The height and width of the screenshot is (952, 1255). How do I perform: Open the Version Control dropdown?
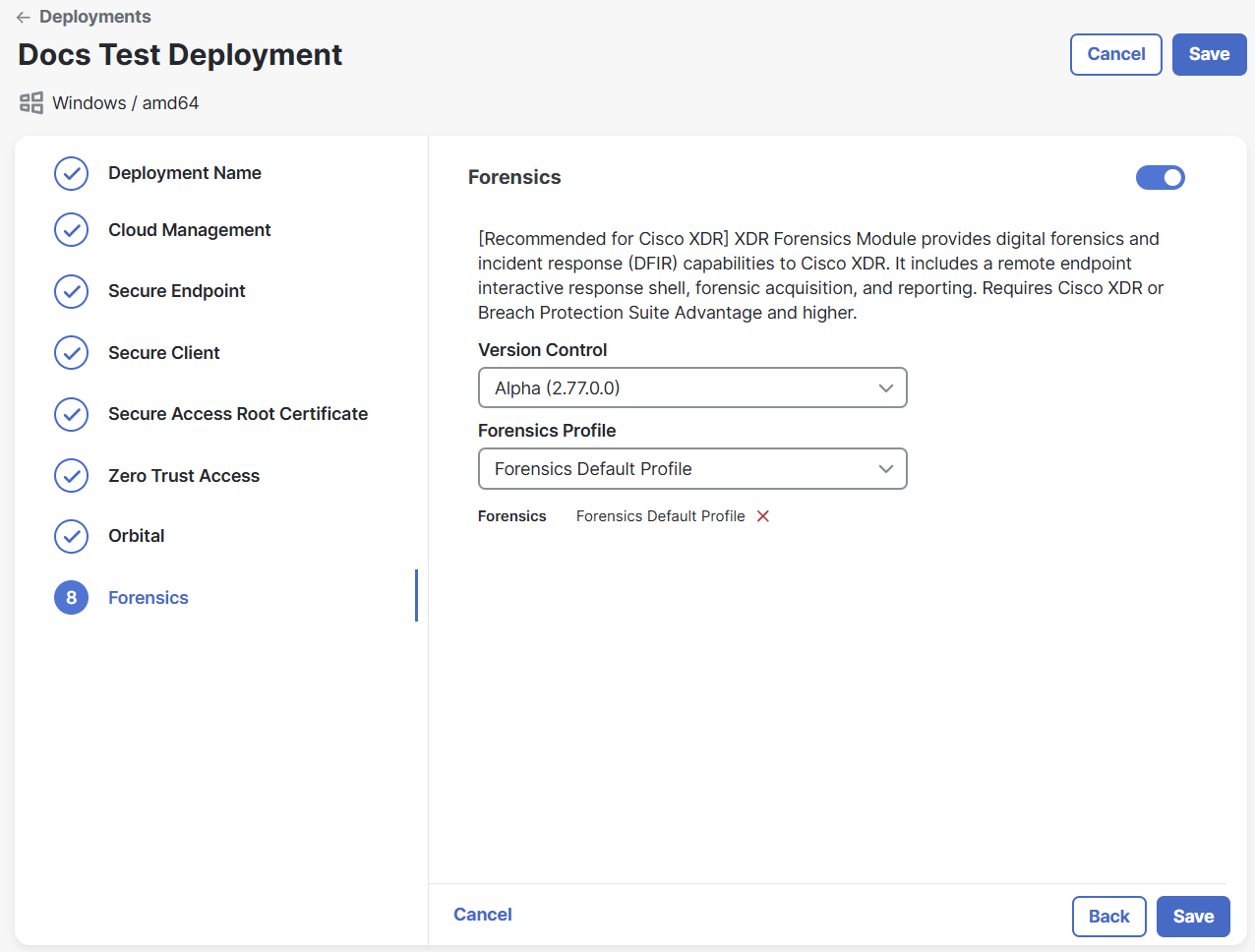click(691, 387)
